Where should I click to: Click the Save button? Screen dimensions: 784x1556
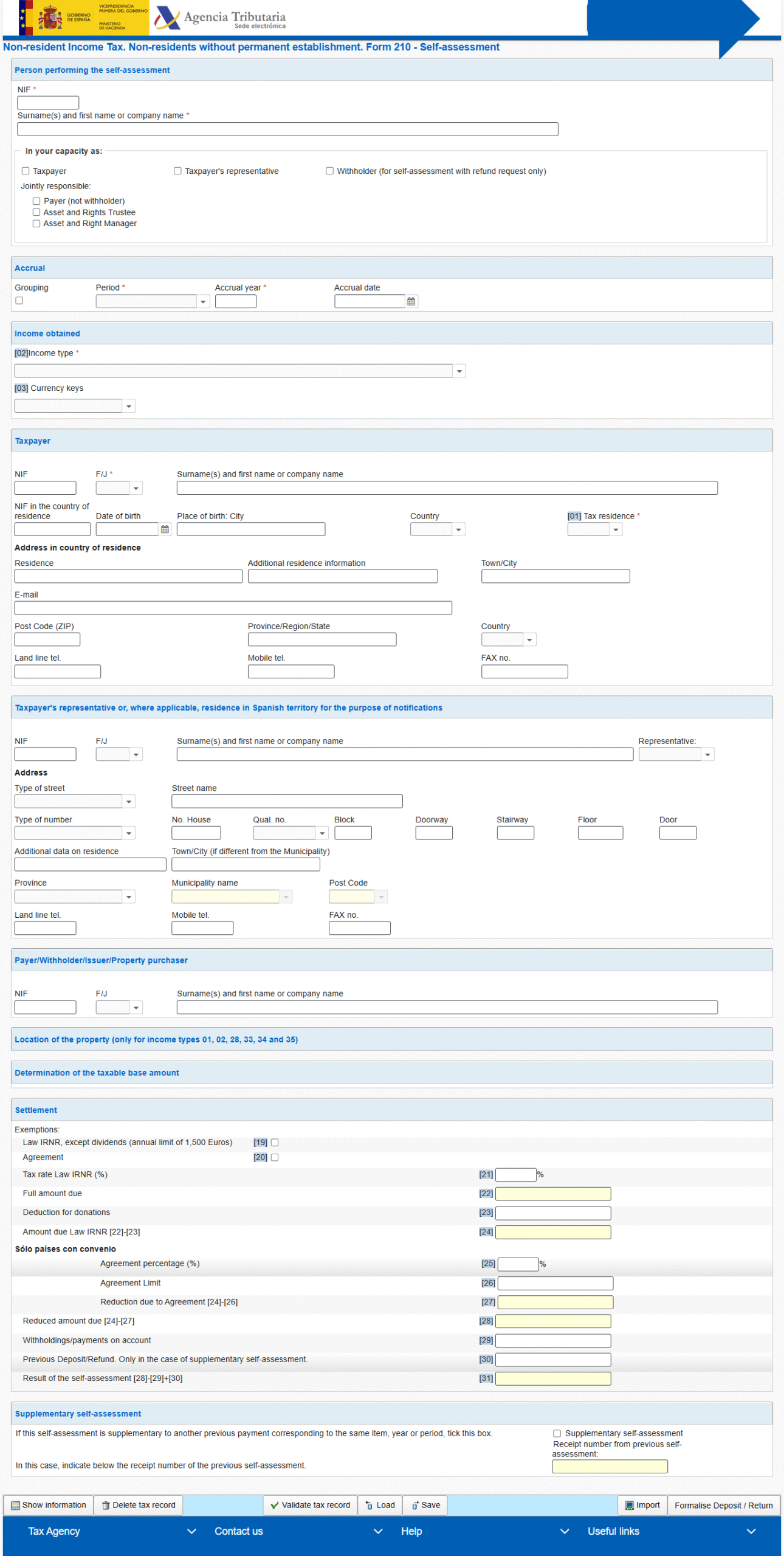(x=425, y=1505)
